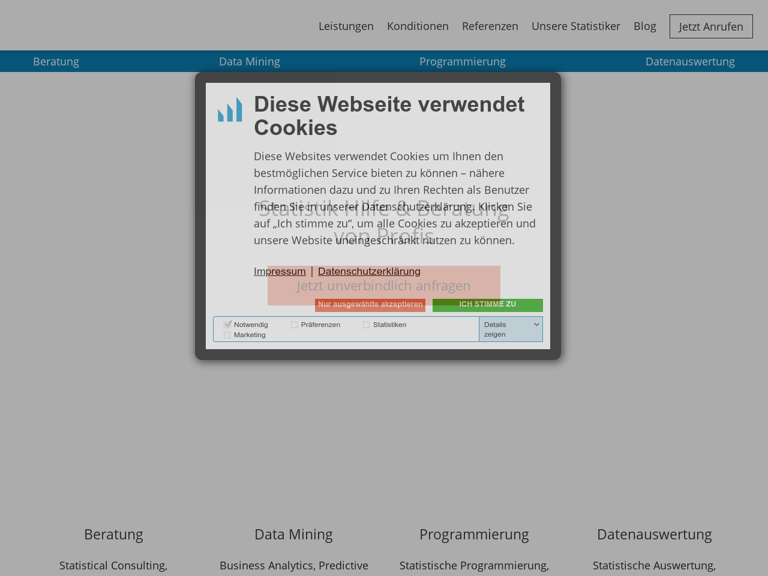Select Programmierung in blue bar
This screenshot has height=576, width=768.
[462, 61]
